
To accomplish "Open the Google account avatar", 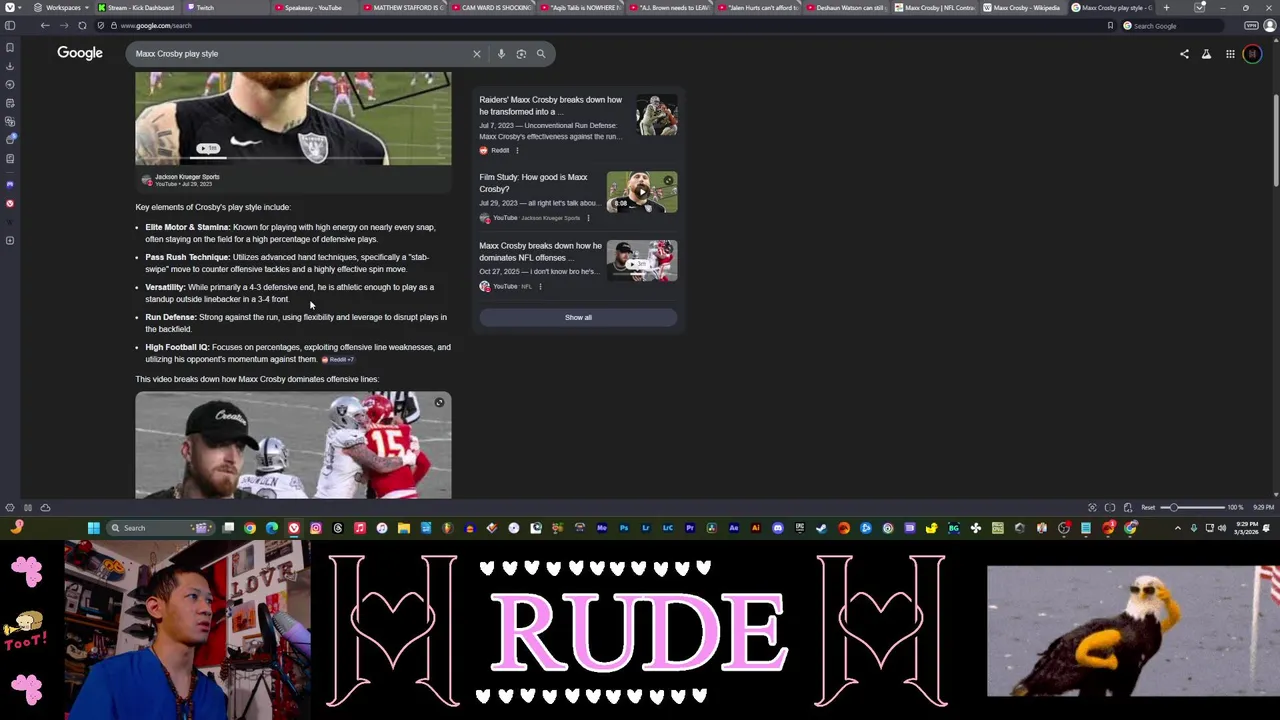I will click(1252, 54).
